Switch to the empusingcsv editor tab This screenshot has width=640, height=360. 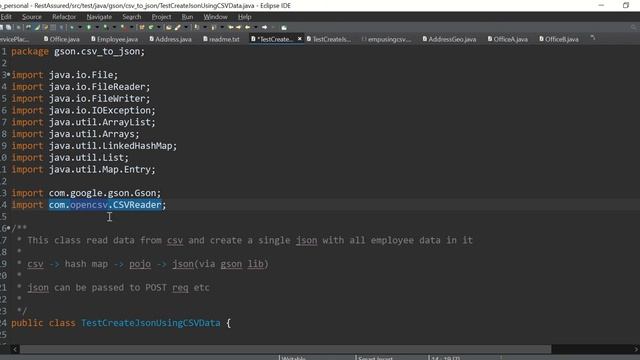click(x=387, y=39)
